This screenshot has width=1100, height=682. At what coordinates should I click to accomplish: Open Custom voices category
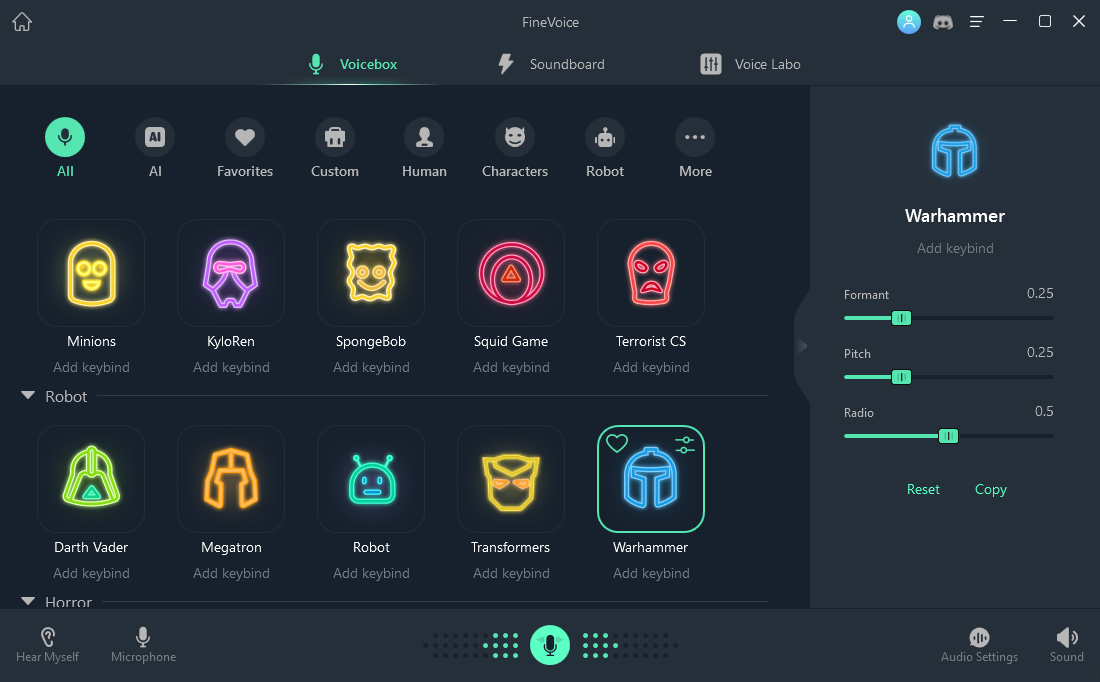[x=335, y=148]
